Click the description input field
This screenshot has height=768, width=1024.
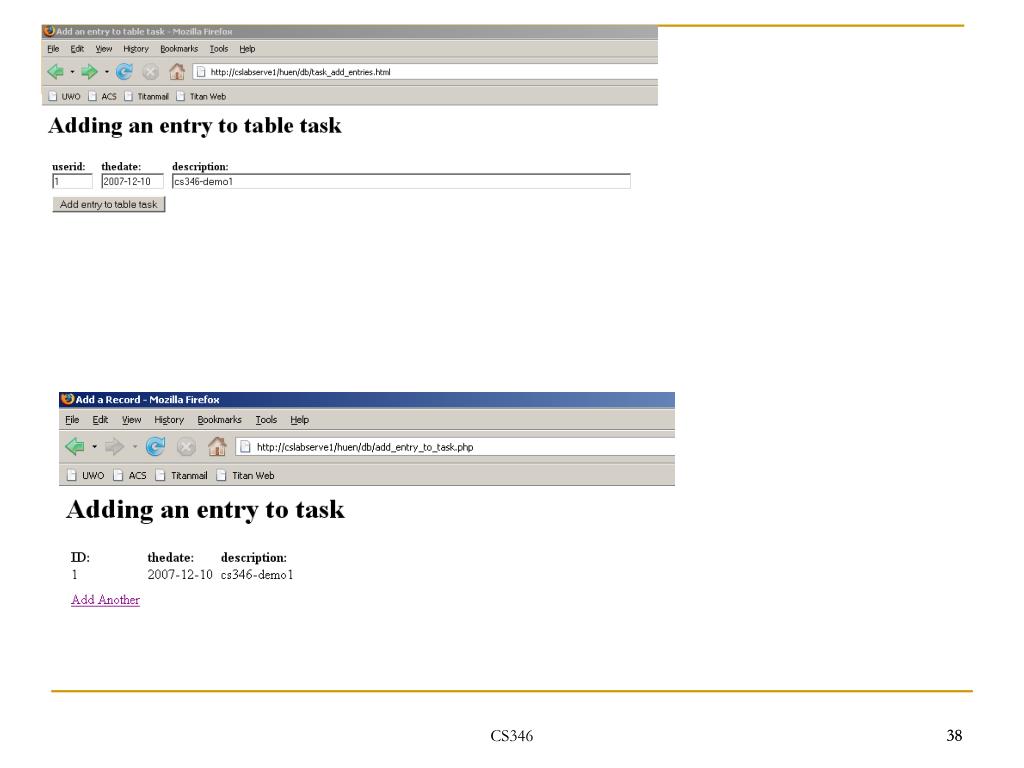[401, 182]
